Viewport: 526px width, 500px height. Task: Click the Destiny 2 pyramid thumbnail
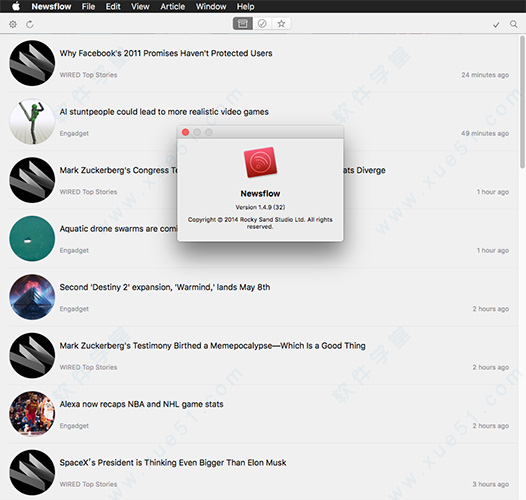pyautogui.click(x=32, y=297)
